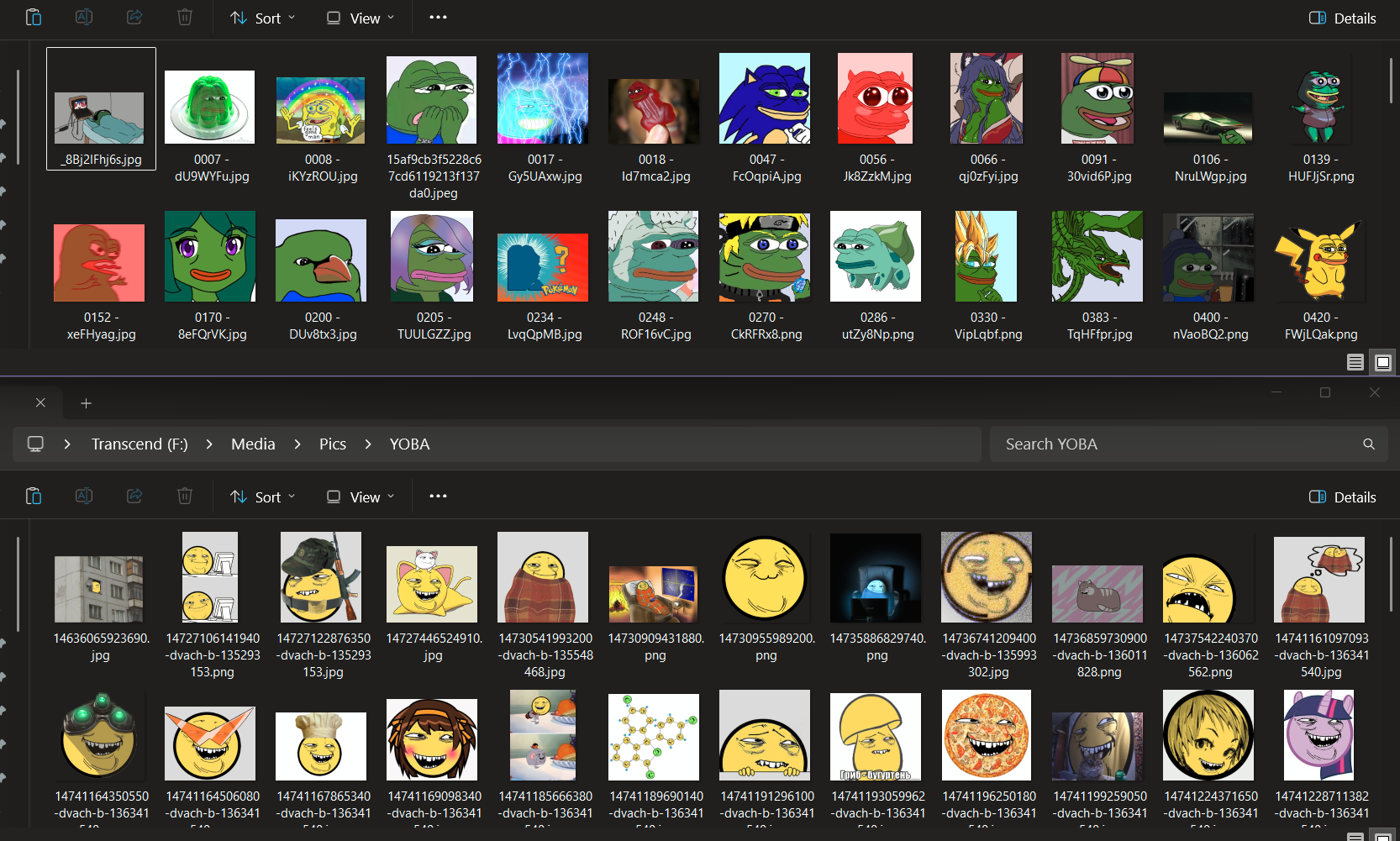Viewport: 1400px width, 841px height.
Task: Go to Transcend (F:) in the address bar
Action: [139, 444]
